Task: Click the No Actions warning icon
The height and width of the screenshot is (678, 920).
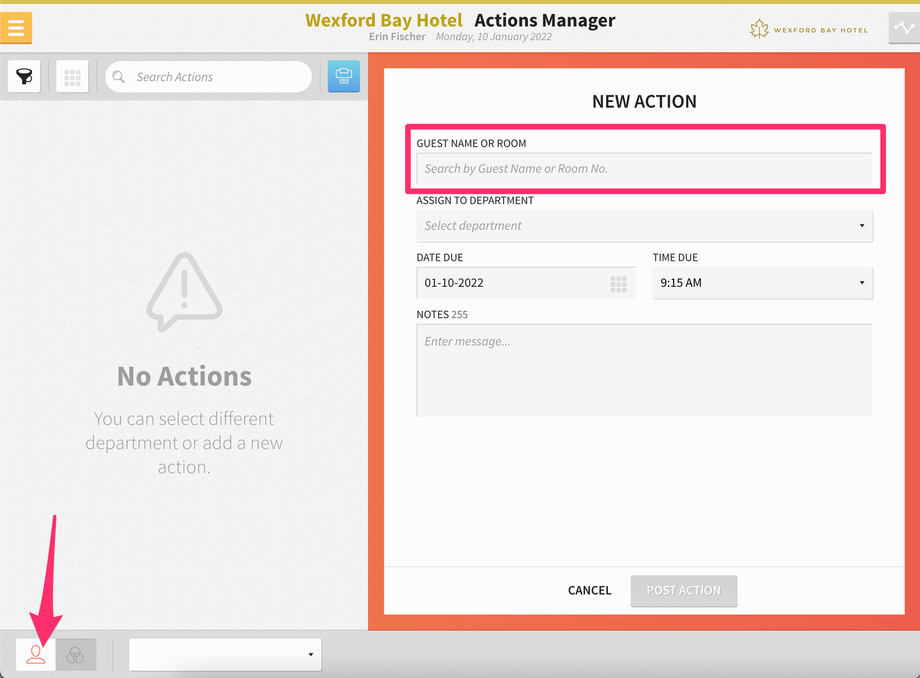Action: (x=184, y=291)
